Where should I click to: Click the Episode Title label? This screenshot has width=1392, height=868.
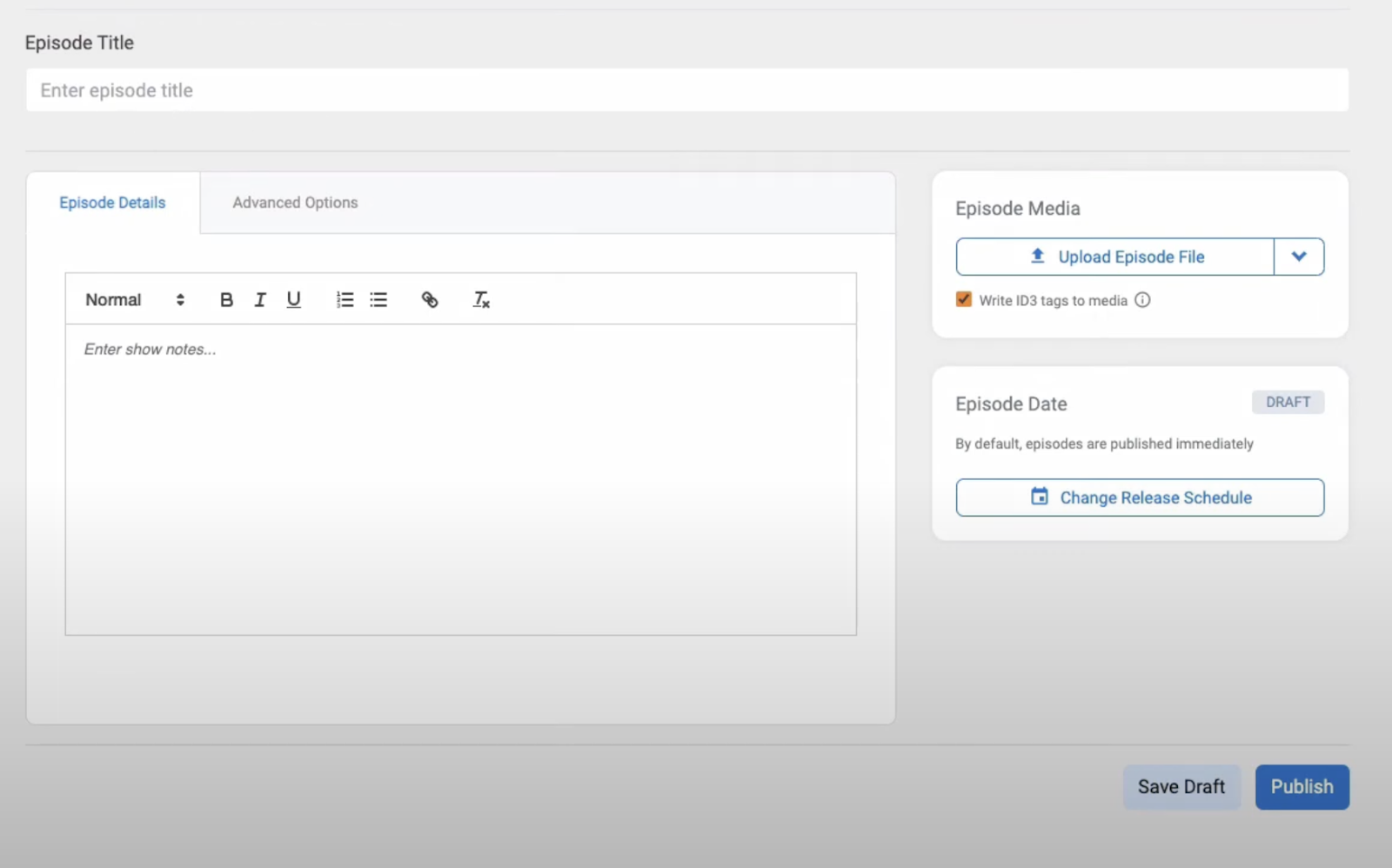point(79,43)
